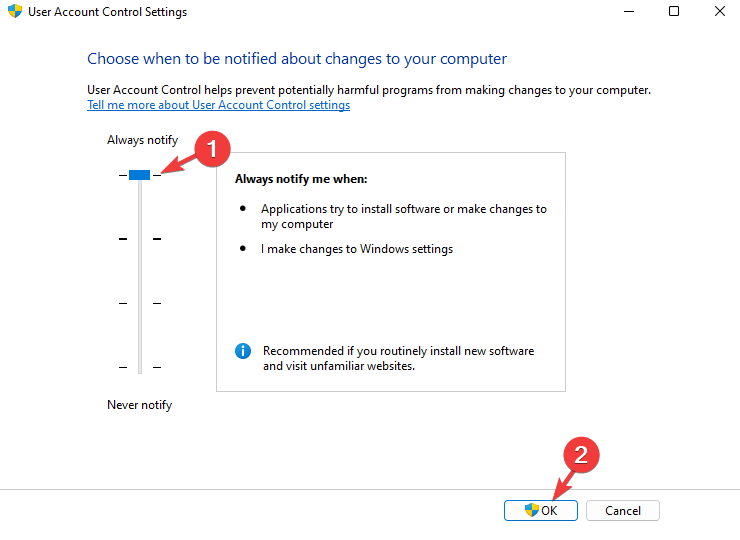Set slider to the third notch from top
The image size is (740, 540).
pyautogui.click(x=140, y=303)
